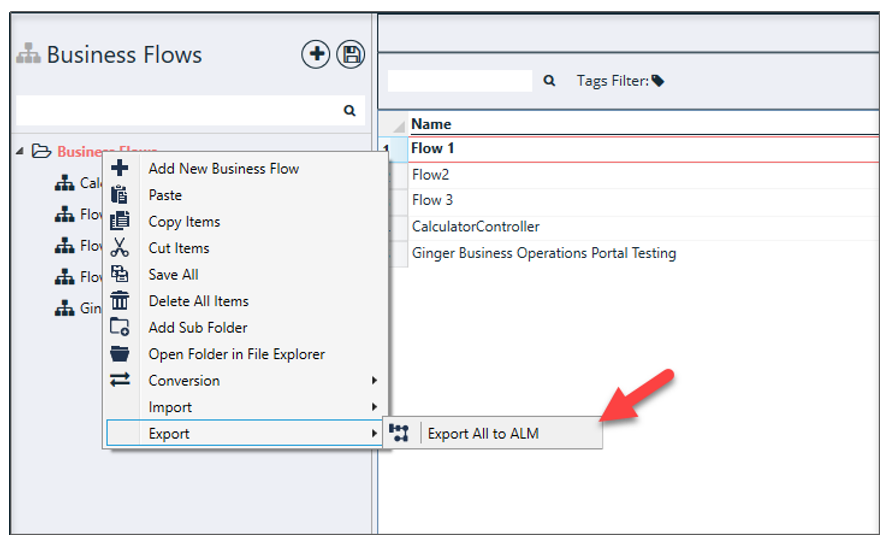Select Open Folder in File Explorer
Screen dimensions: 891x542
pos(236,354)
